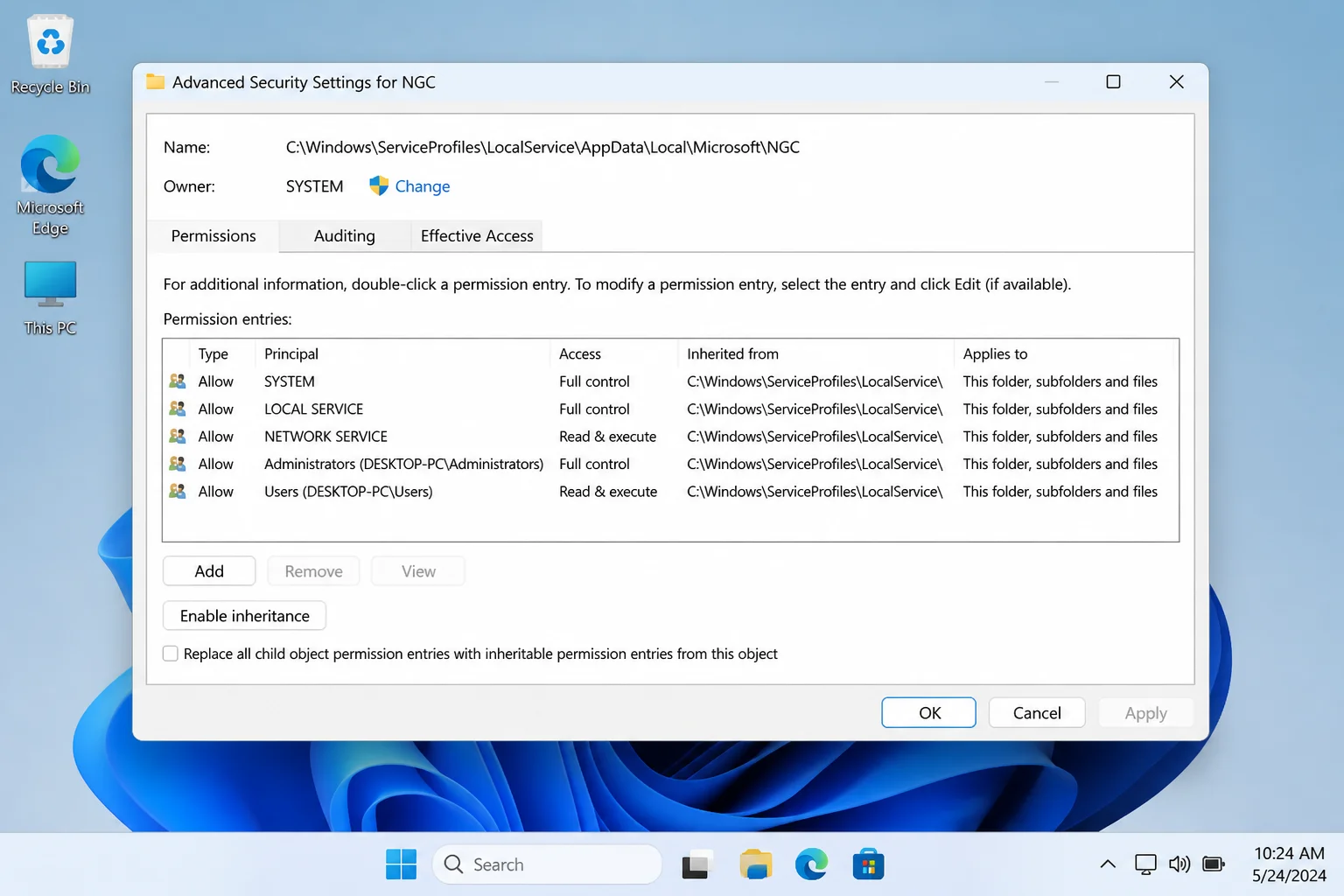
Task: Click Allow type in NETWORK SERVICE row
Action: click(215, 436)
